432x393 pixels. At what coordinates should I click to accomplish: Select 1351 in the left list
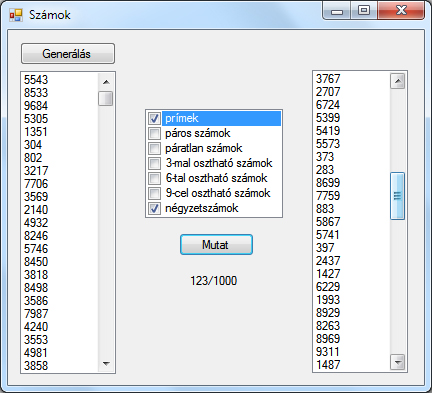coord(59,132)
